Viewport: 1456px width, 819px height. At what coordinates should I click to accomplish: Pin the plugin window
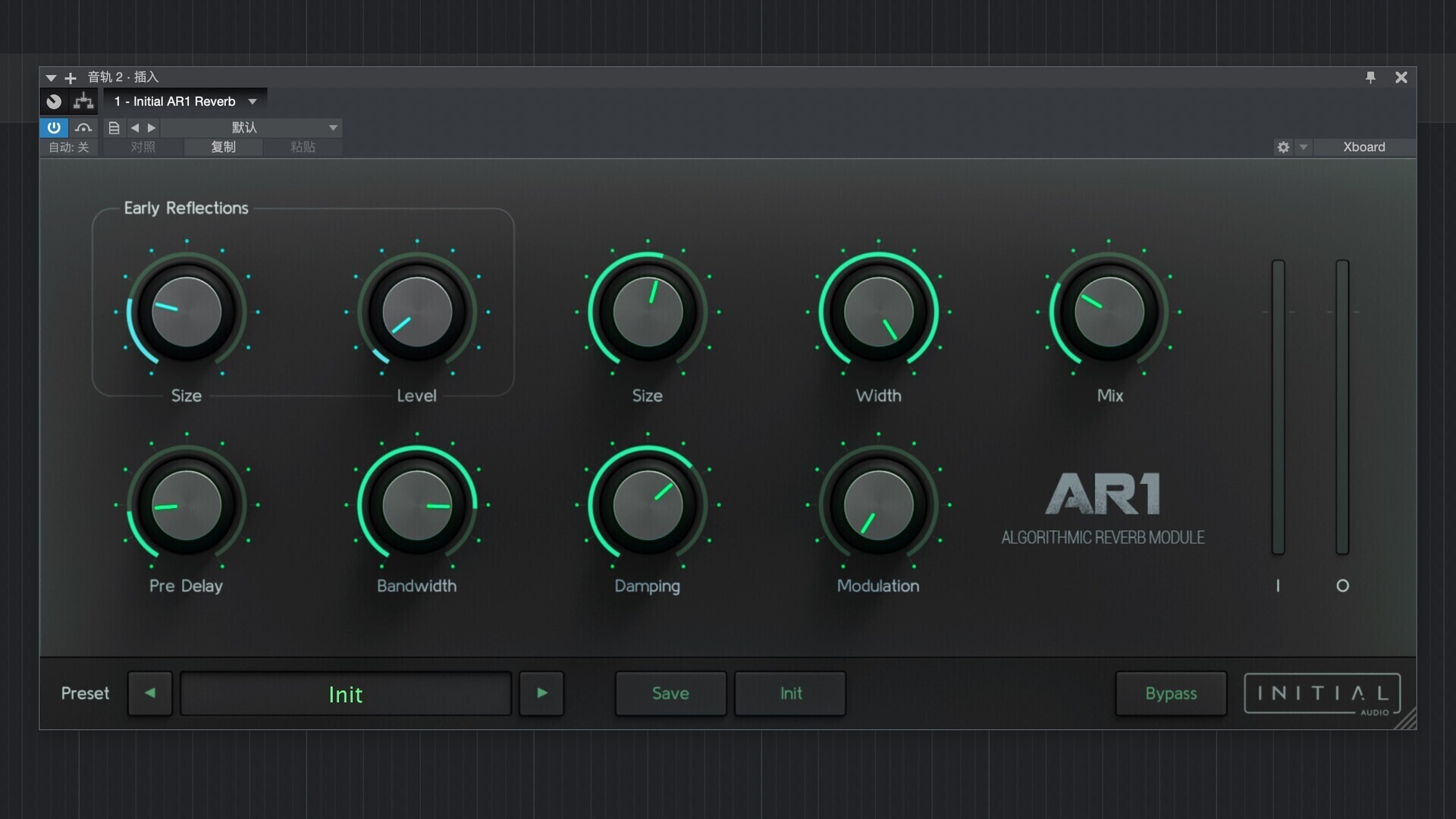coord(1370,77)
